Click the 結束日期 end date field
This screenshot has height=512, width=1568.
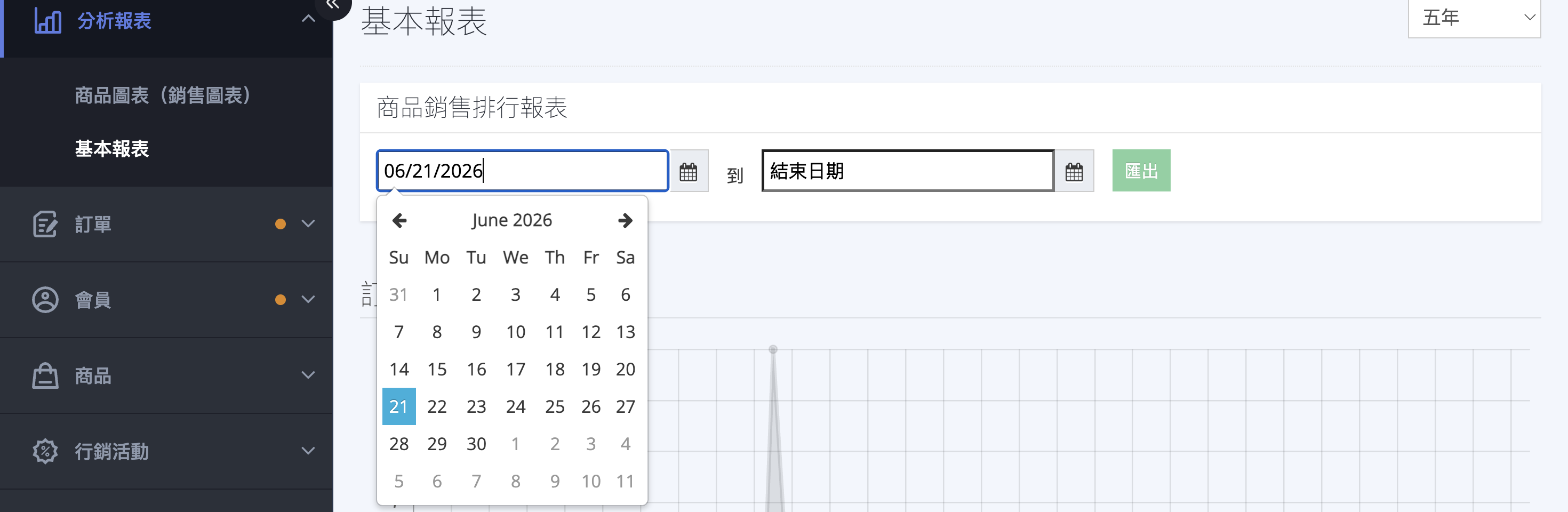click(908, 171)
